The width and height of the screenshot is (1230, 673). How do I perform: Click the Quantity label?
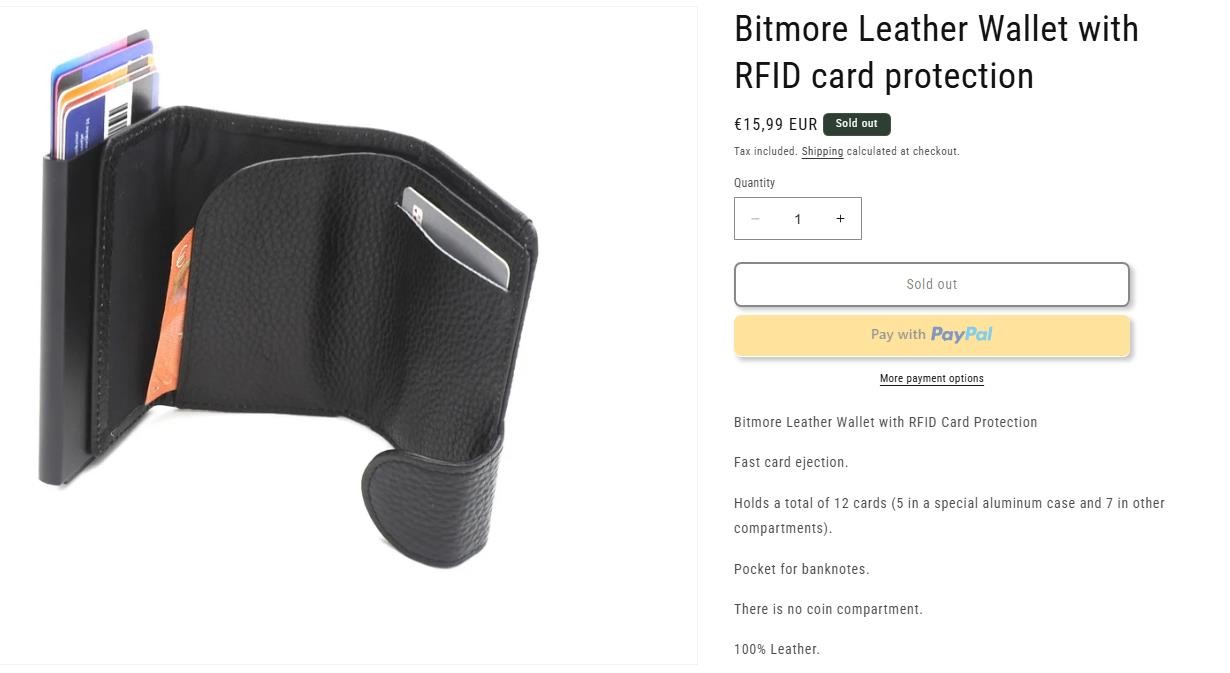click(x=754, y=183)
